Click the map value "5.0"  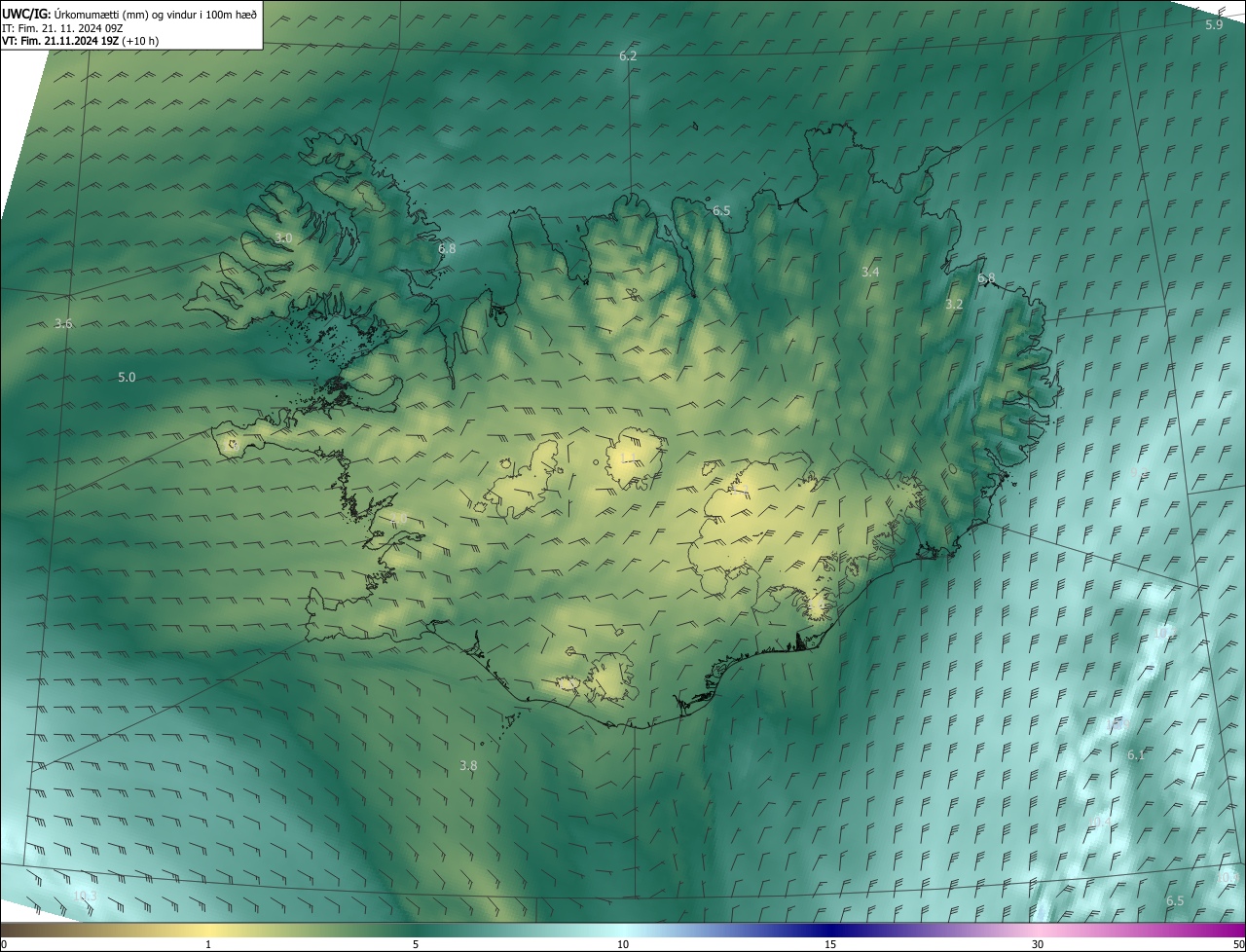[x=127, y=377]
